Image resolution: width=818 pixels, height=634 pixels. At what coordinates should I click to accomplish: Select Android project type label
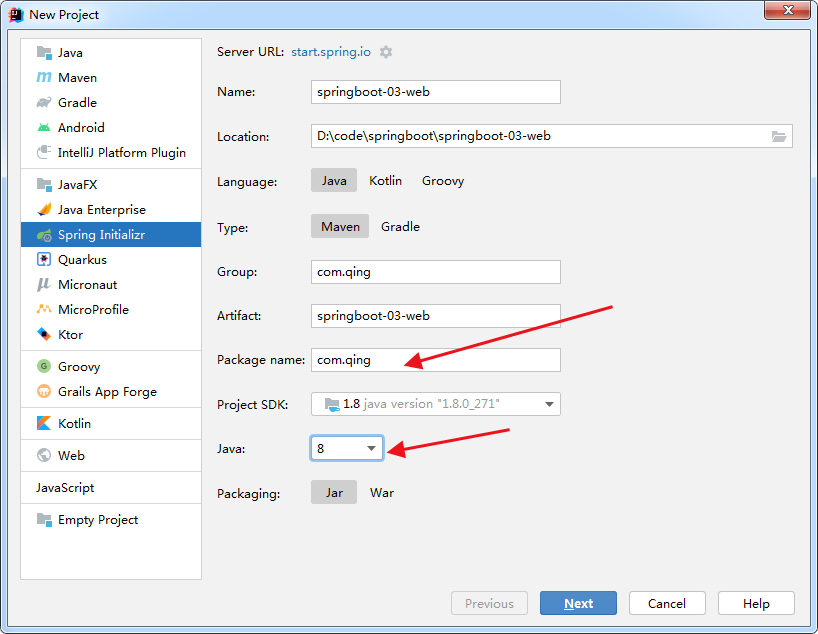(x=81, y=128)
